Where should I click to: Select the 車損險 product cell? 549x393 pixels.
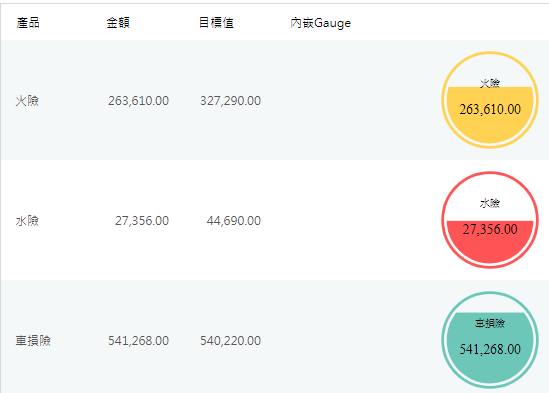33,340
